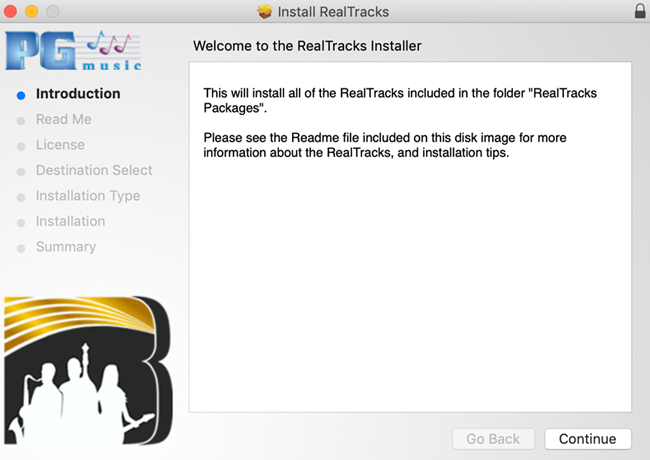Click the Install RealTracks window title

(333, 12)
